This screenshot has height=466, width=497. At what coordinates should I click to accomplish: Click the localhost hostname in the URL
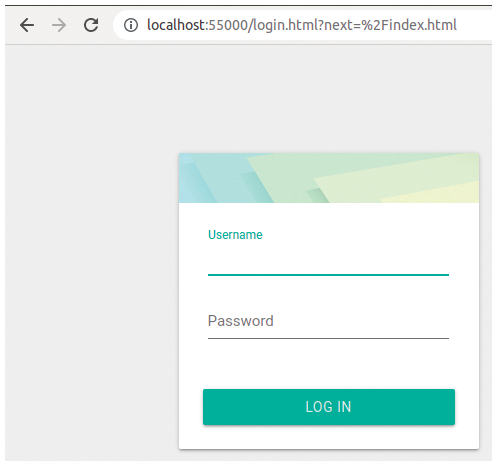[176, 25]
